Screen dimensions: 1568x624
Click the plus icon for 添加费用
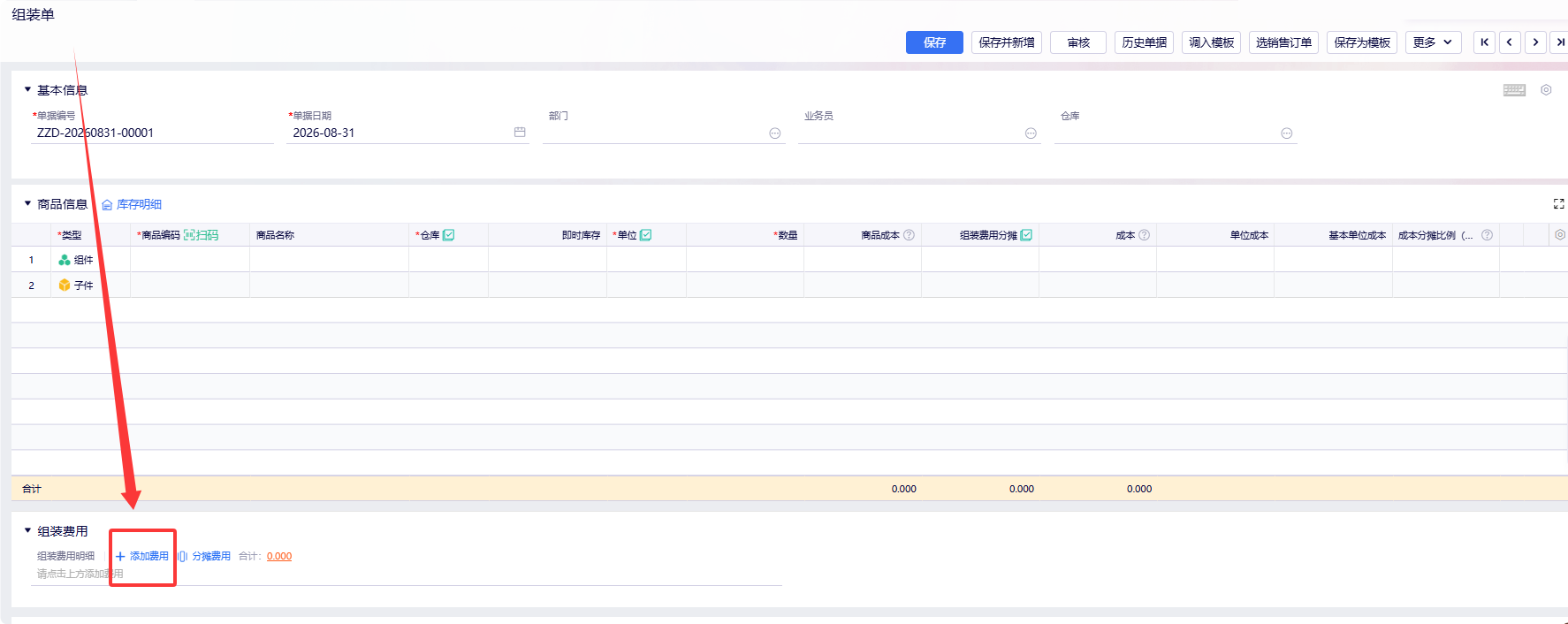[x=120, y=556]
